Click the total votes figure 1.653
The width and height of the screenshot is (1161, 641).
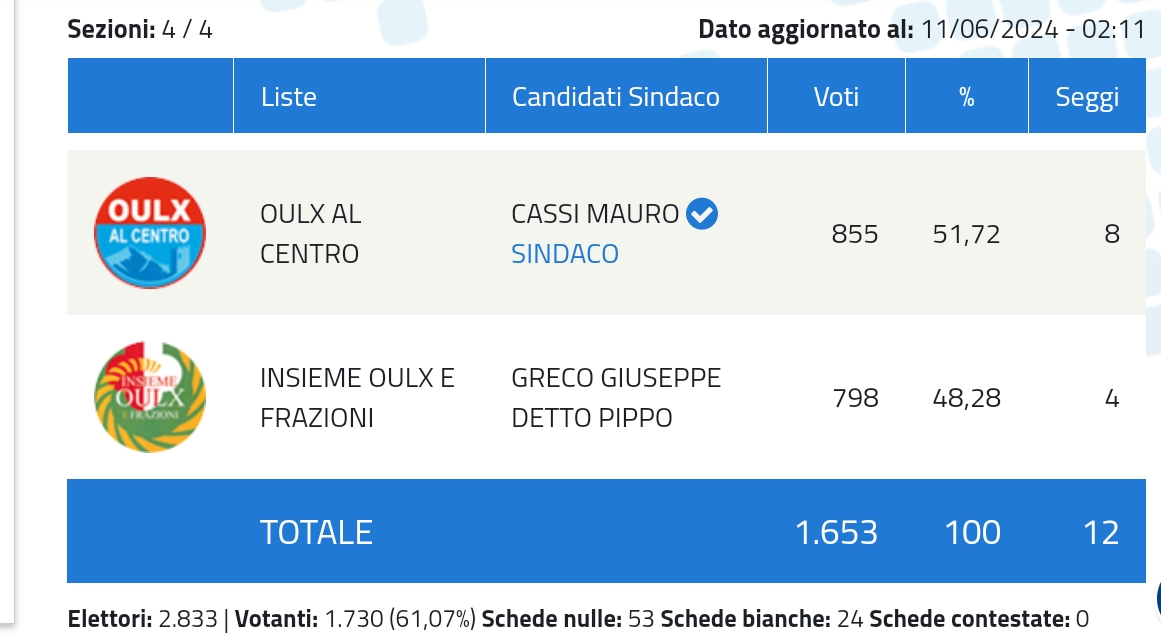point(836,532)
